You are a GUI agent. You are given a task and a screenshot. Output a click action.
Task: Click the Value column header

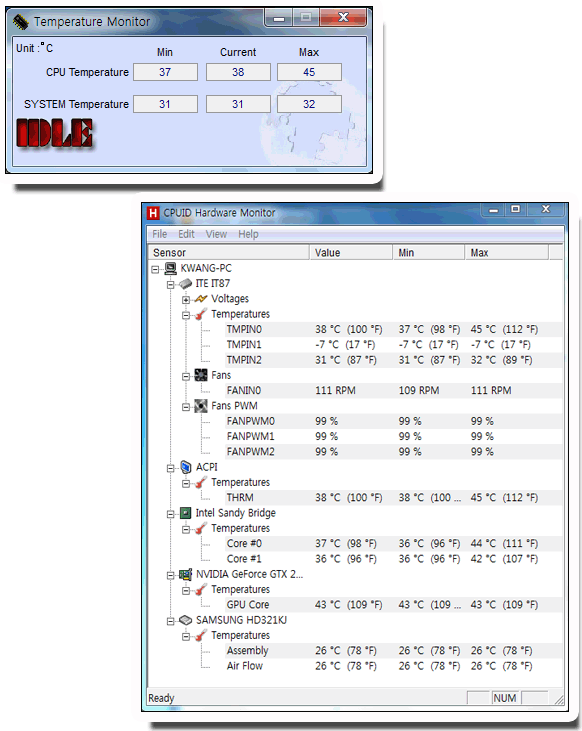click(351, 252)
